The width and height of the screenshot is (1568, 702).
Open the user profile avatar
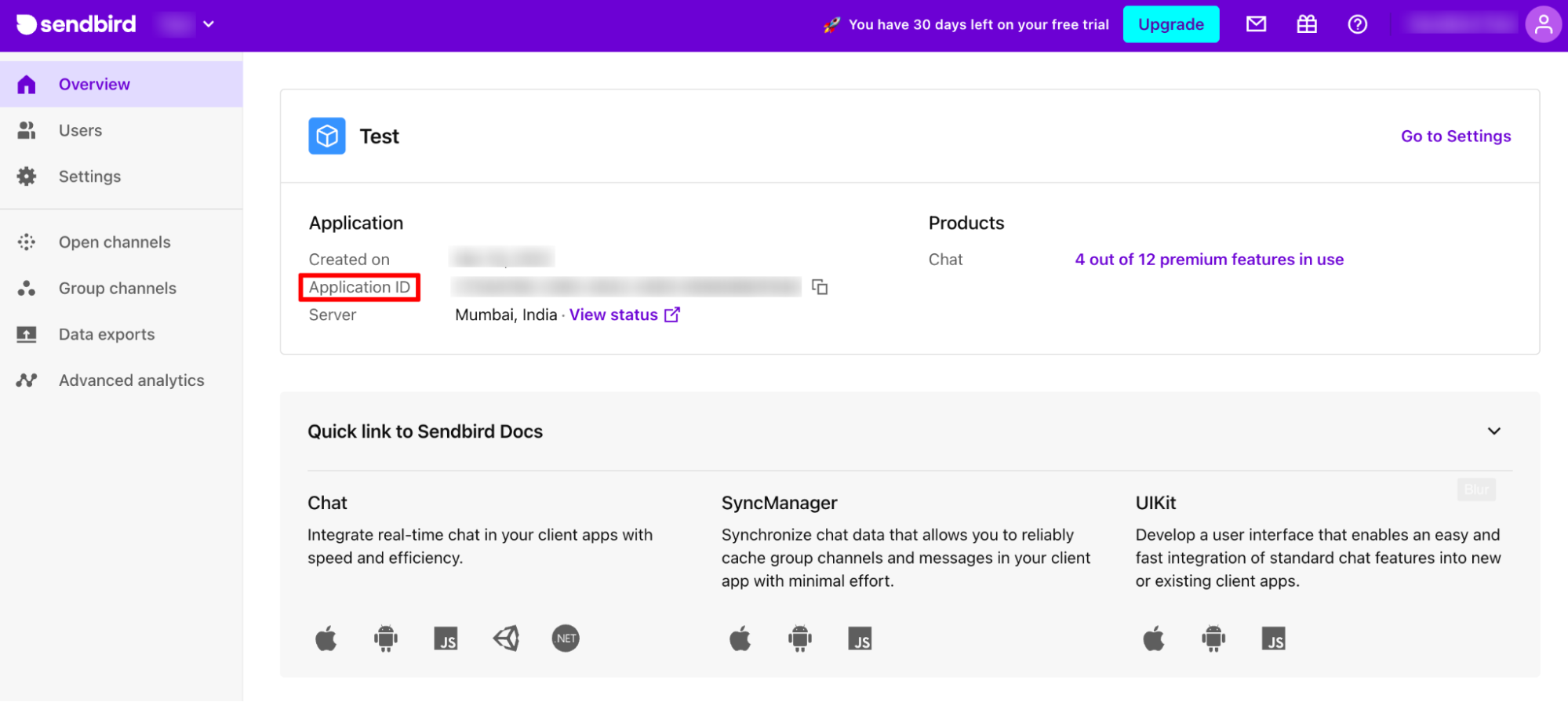click(1543, 24)
